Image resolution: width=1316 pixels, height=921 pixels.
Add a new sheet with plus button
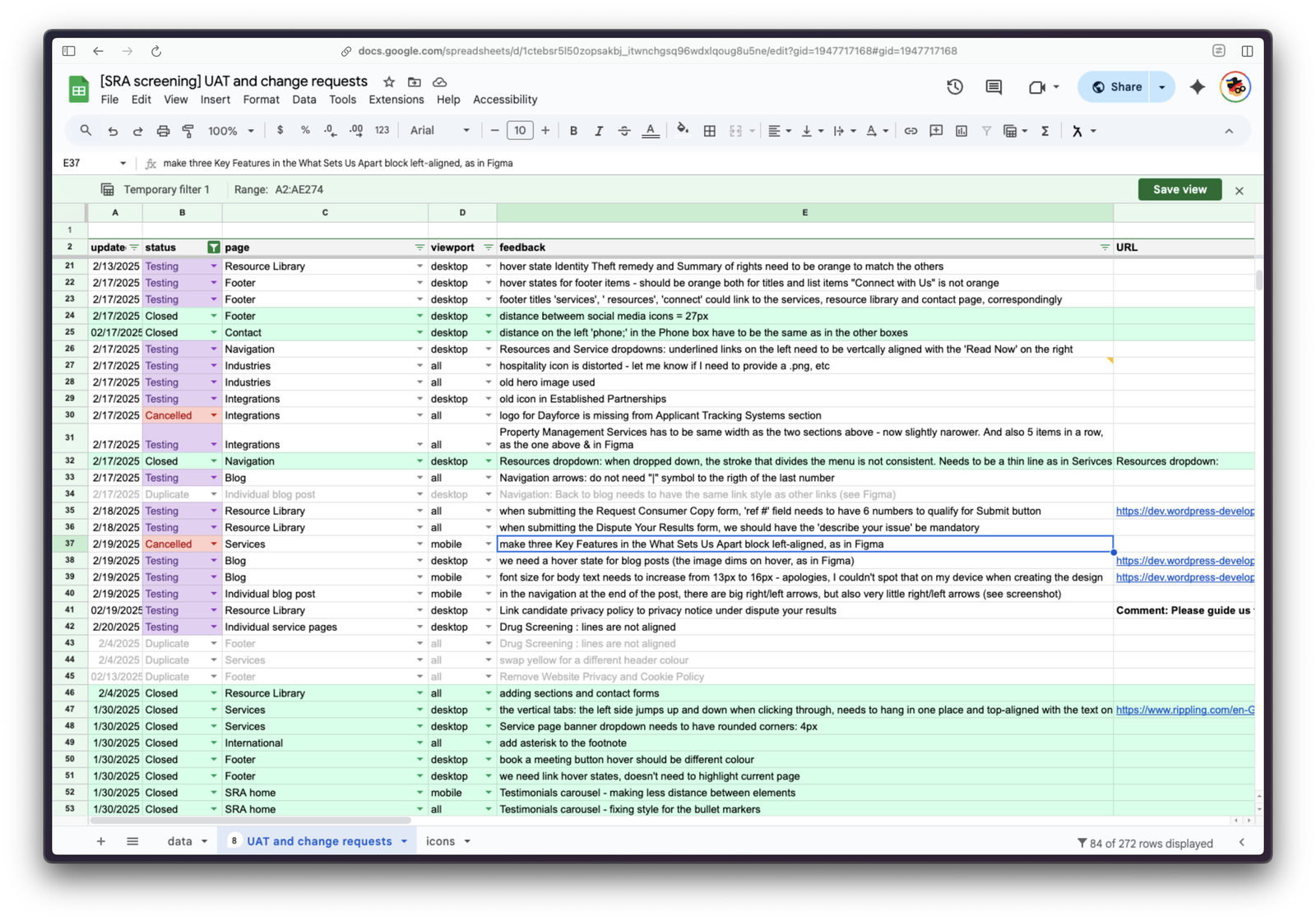pos(100,841)
